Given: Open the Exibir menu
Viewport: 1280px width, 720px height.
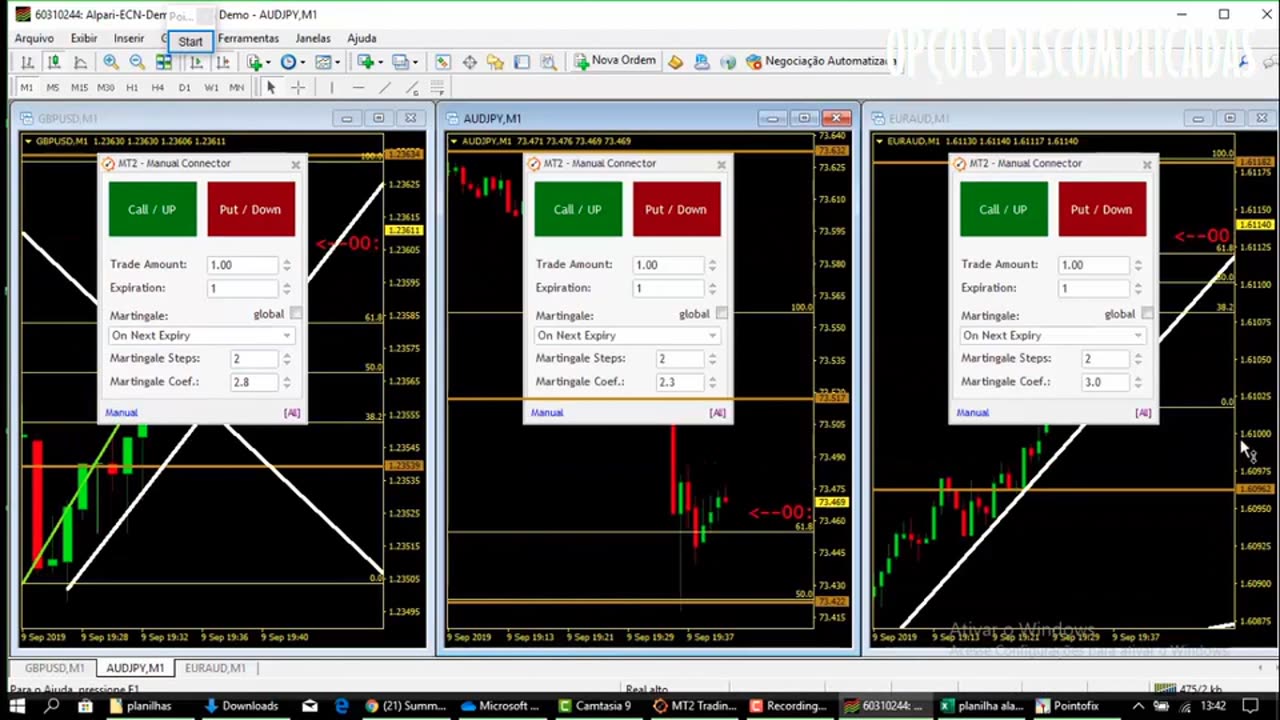Looking at the screenshot, I should pyautogui.click(x=84, y=38).
